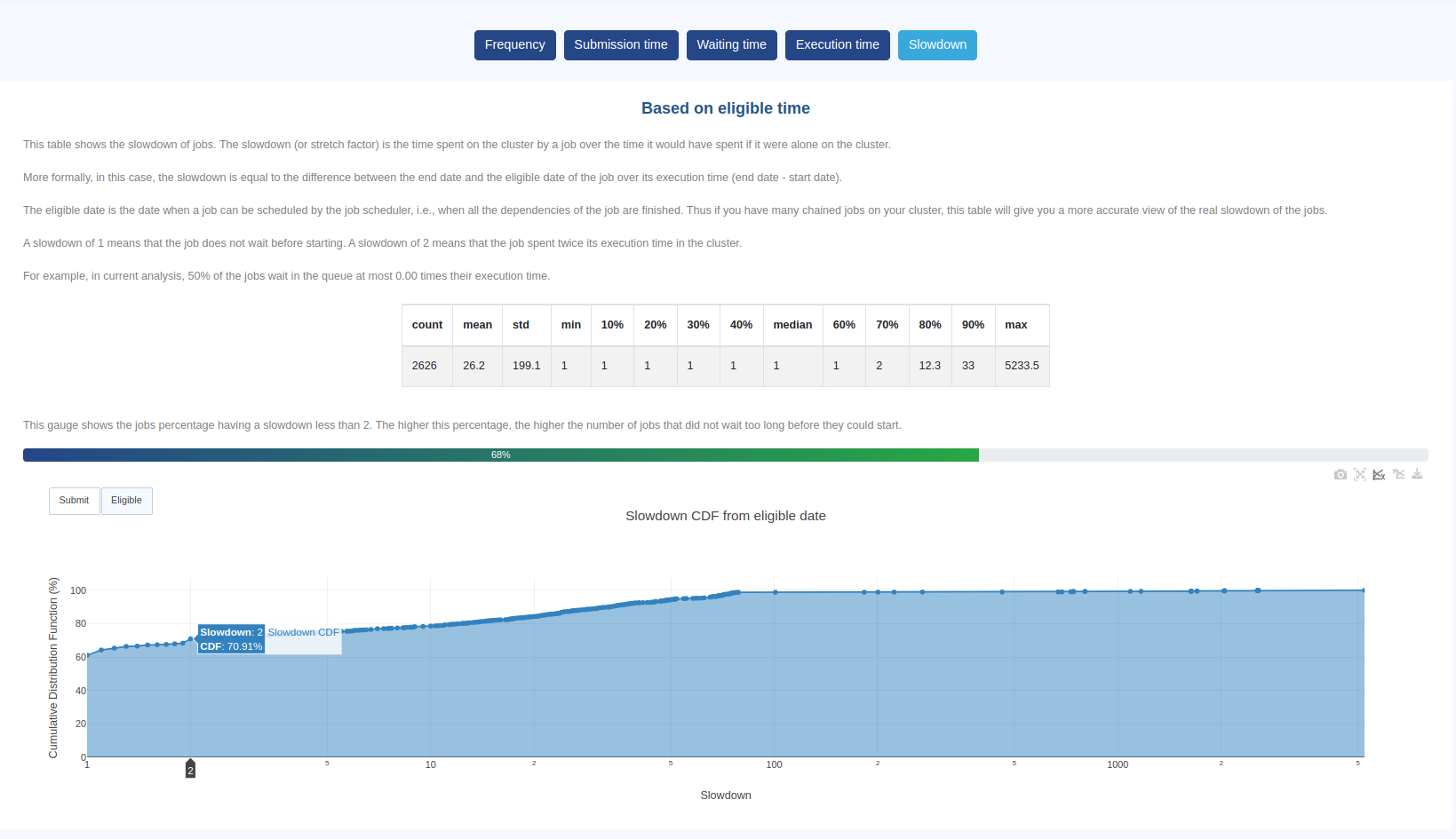Go to the Waiting time tab
The image size is (1456, 839).
point(731,45)
